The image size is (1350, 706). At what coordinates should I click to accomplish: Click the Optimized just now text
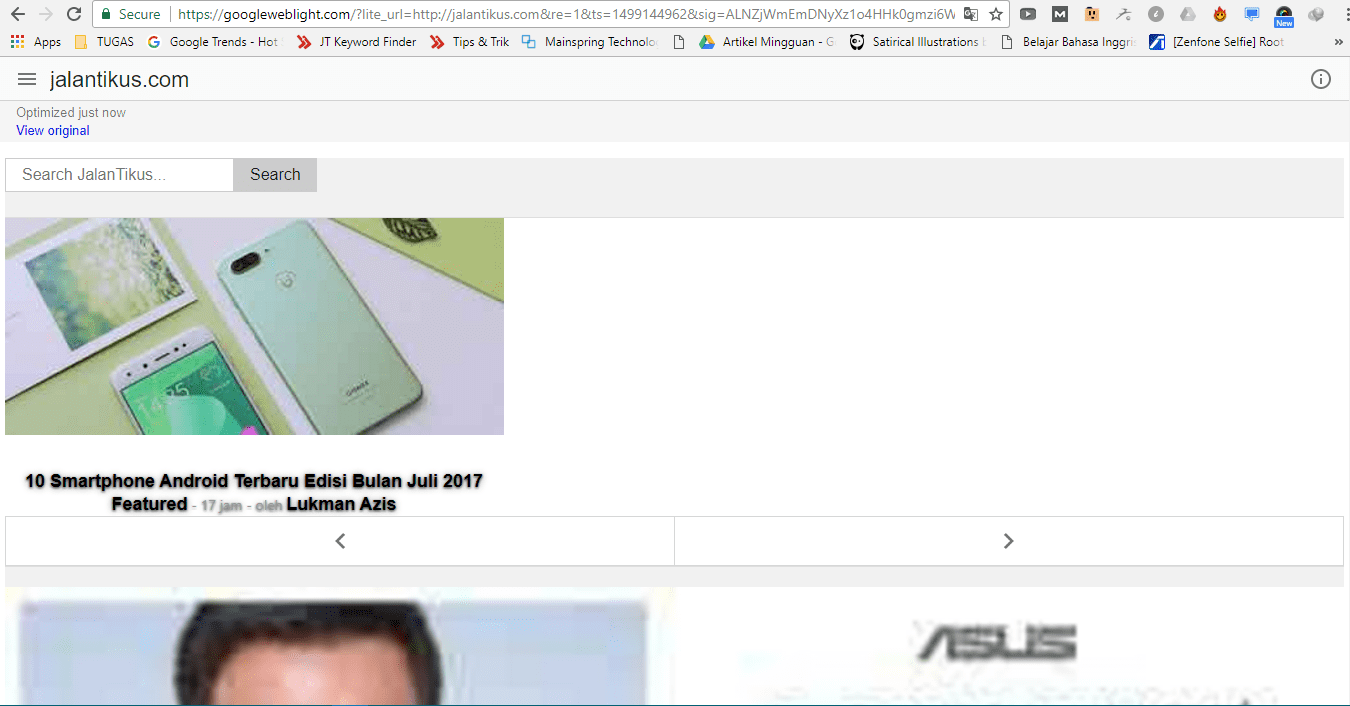71,113
